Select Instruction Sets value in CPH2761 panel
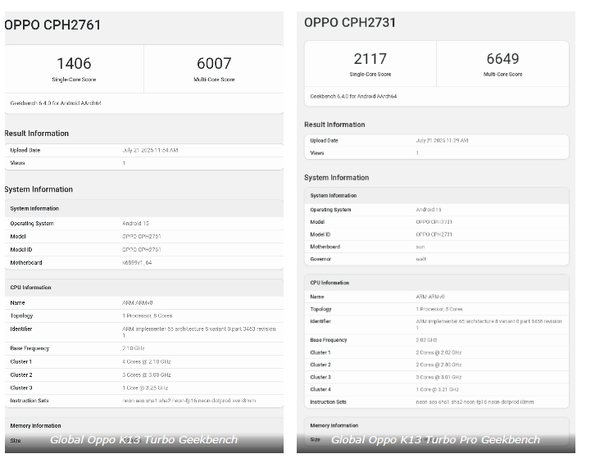Image resolution: width=600 pixels, height=463 pixels. pyautogui.click(x=189, y=401)
